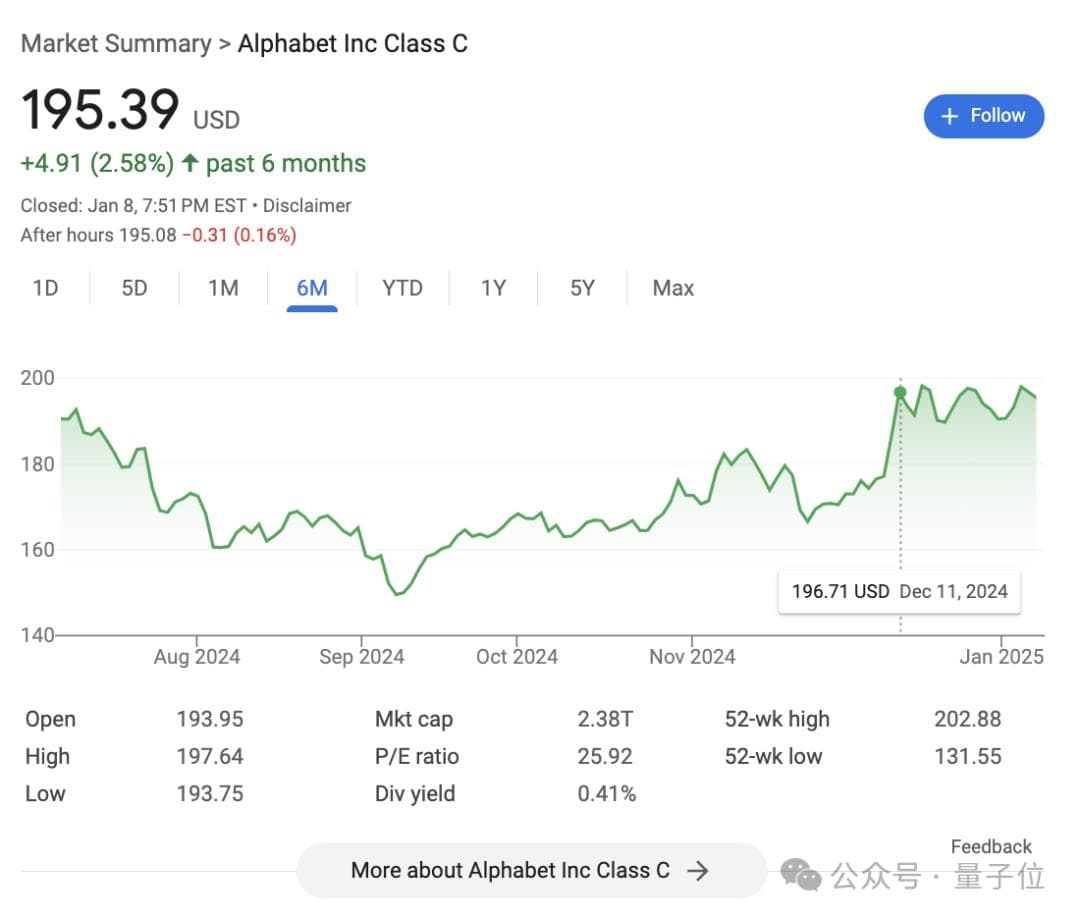Select the 1M chart range

(223, 288)
